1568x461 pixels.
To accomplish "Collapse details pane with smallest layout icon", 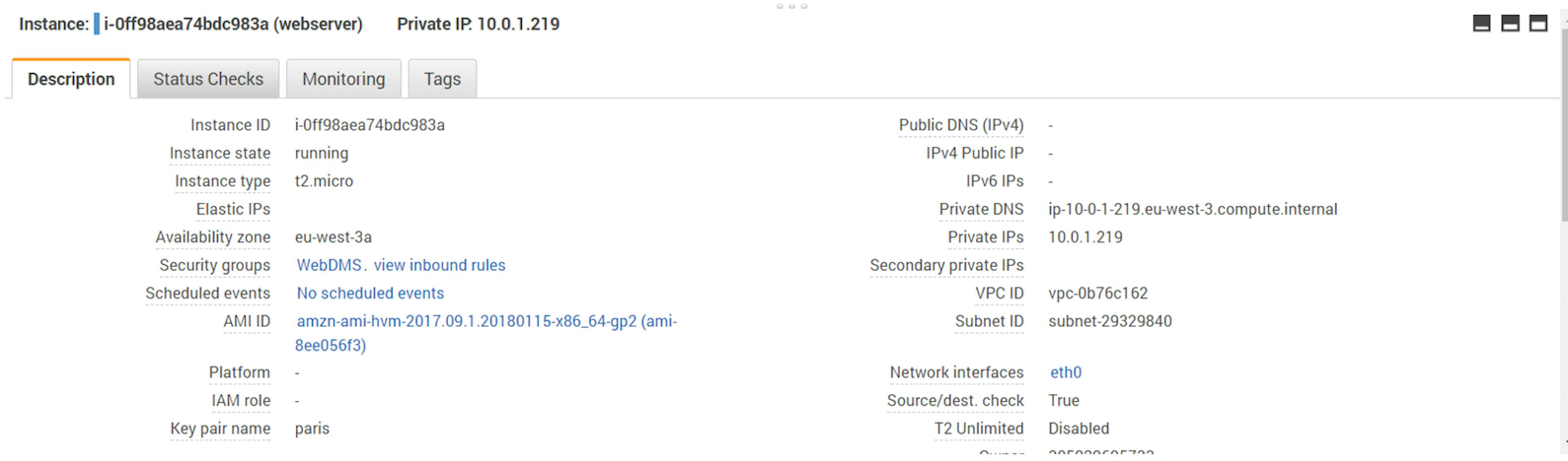I will click(1481, 24).
